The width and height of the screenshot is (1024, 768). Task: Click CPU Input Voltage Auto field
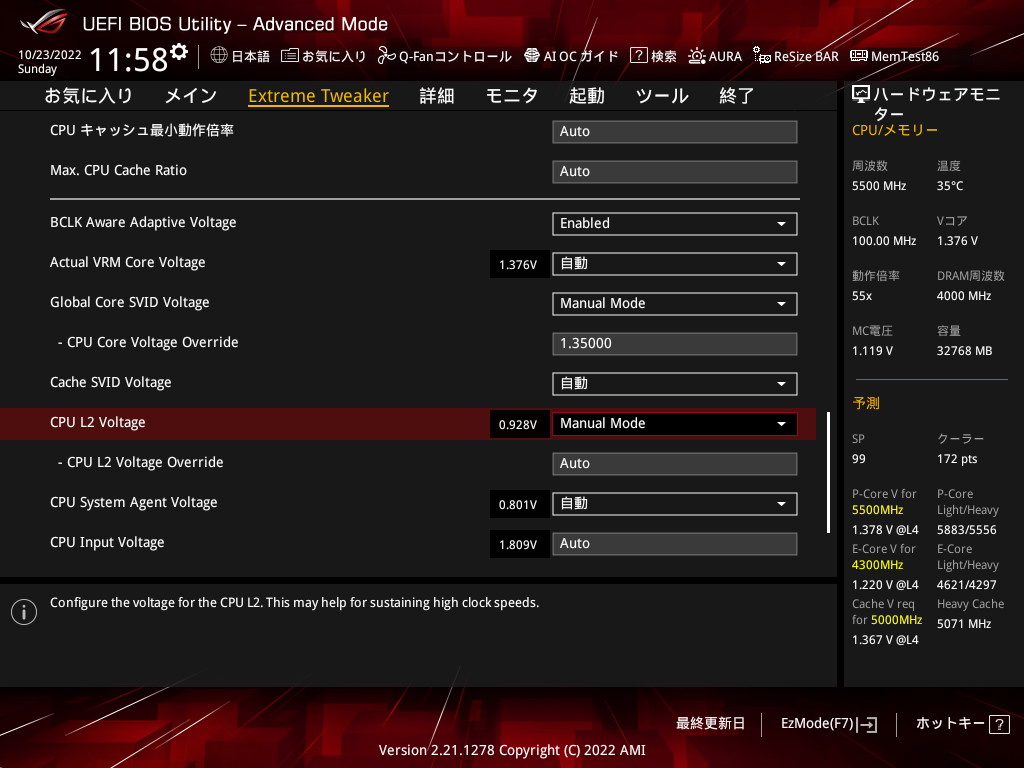pos(675,543)
